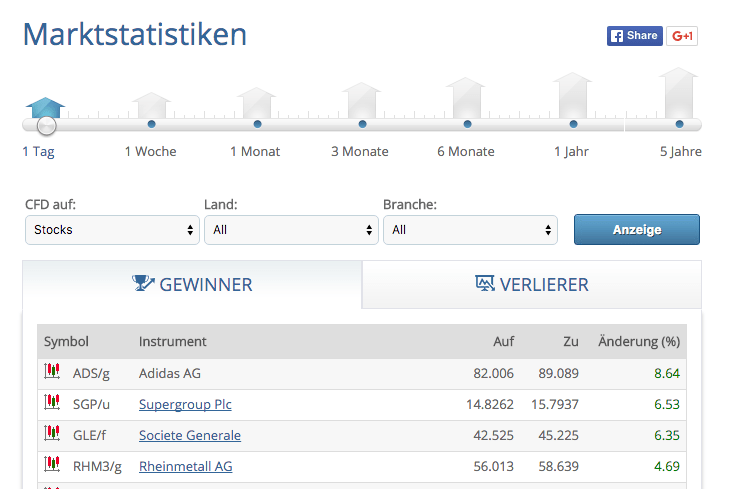Switch to the GEWINNER tab
The height and width of the screenshot is (489, 752).
[192, 285]
